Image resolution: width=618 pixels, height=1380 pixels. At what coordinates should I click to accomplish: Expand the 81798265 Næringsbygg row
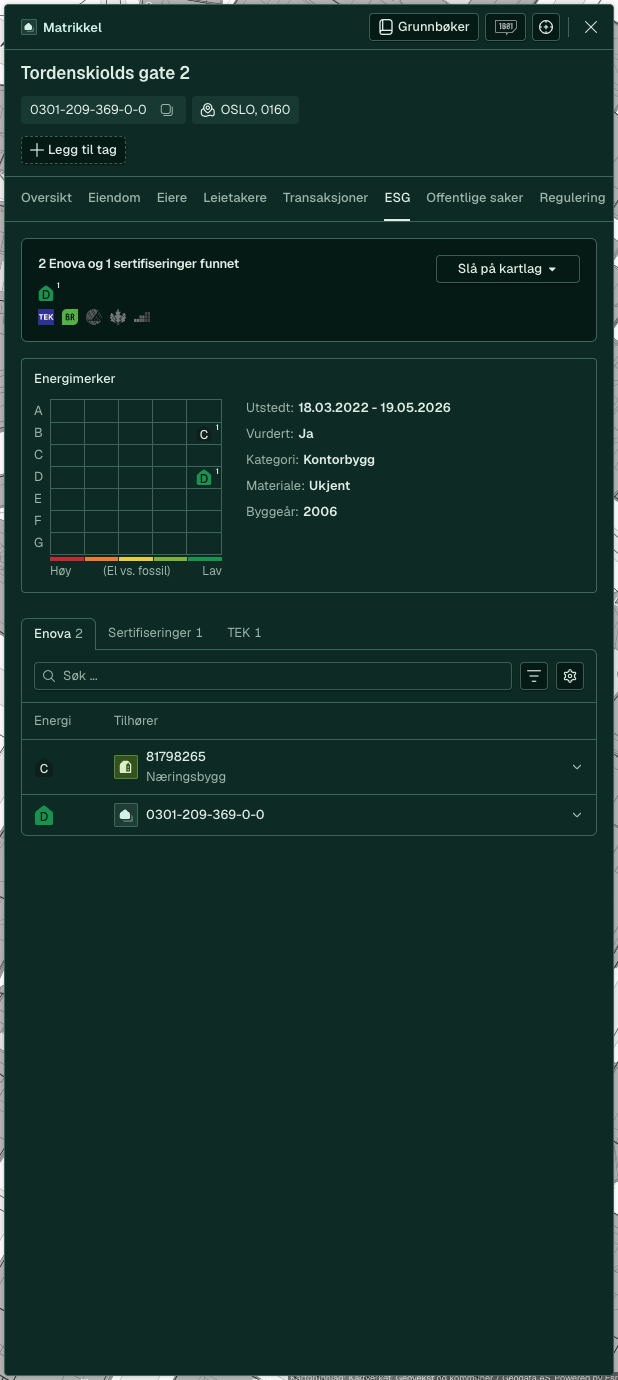pyautogui.click(x=577, y=767)
